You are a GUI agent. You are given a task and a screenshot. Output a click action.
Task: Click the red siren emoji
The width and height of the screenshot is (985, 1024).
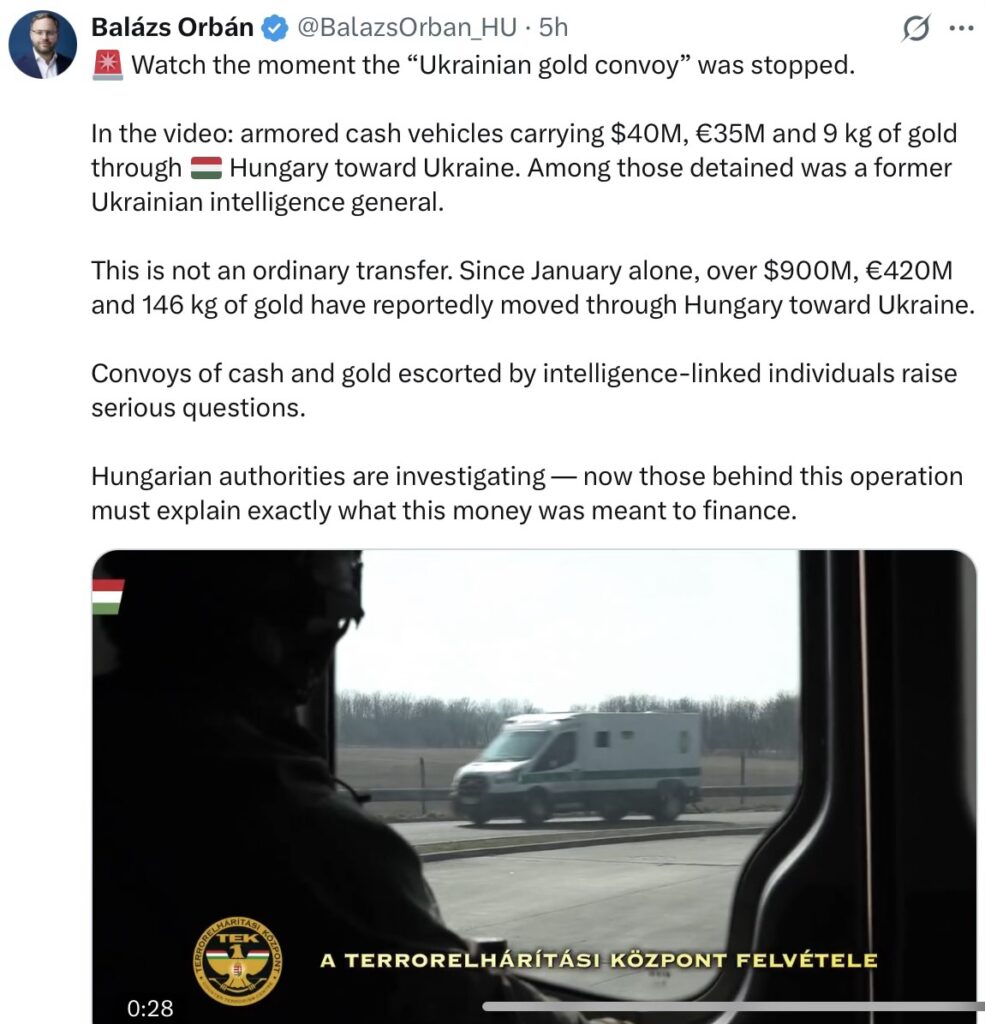pos(108,65)
